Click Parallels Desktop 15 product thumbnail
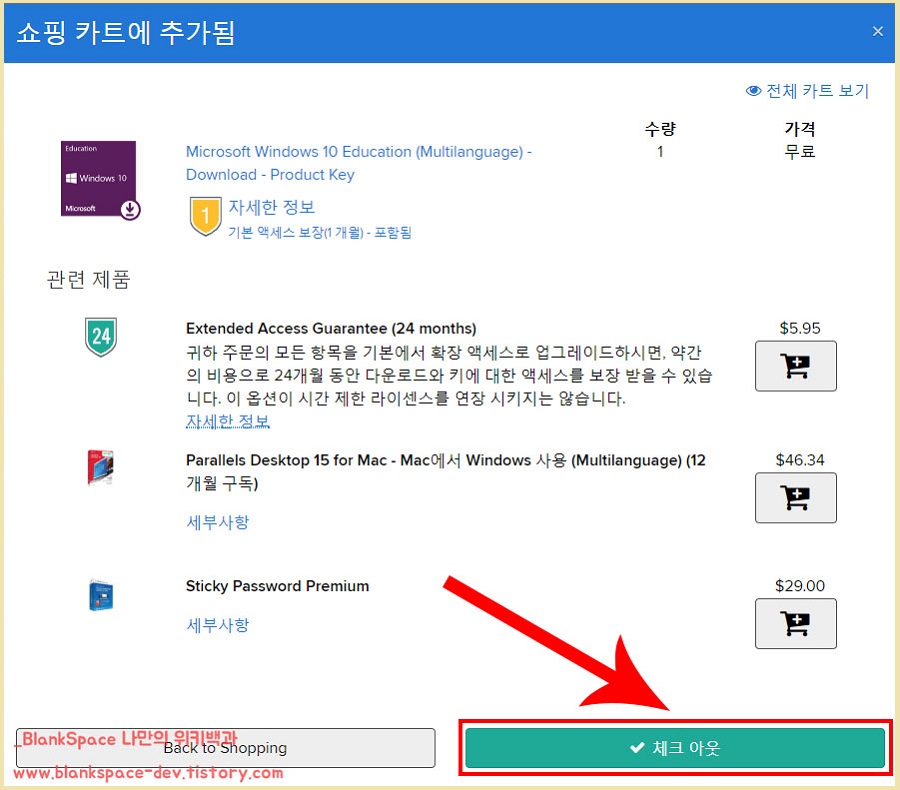This screenshot has height=790, width=900. pos(100,467)
